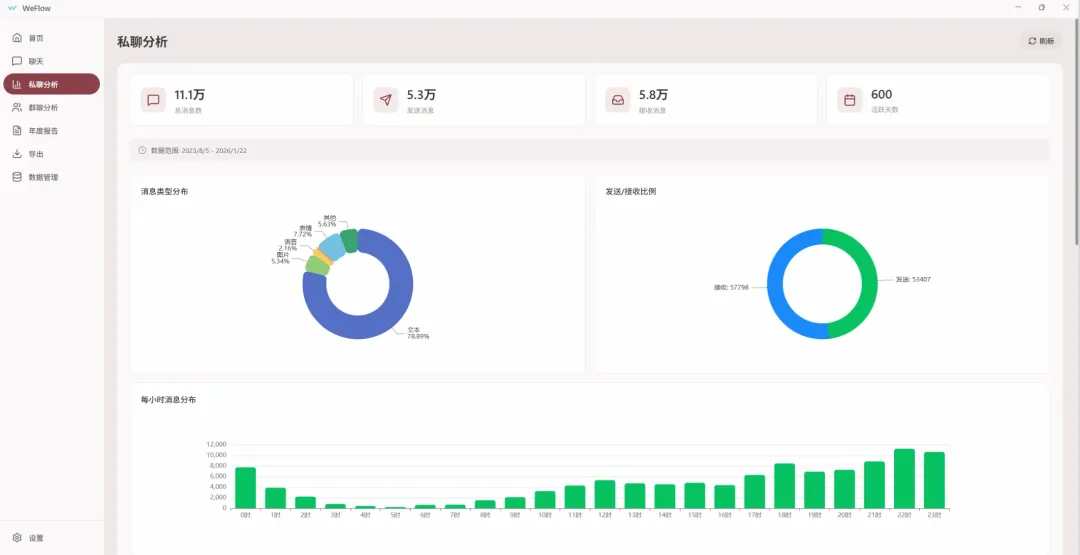The width and height of the screenshot is (1080, 555).
Task: Click the 数据范围 date range text
Action: [x=198, y=150]
